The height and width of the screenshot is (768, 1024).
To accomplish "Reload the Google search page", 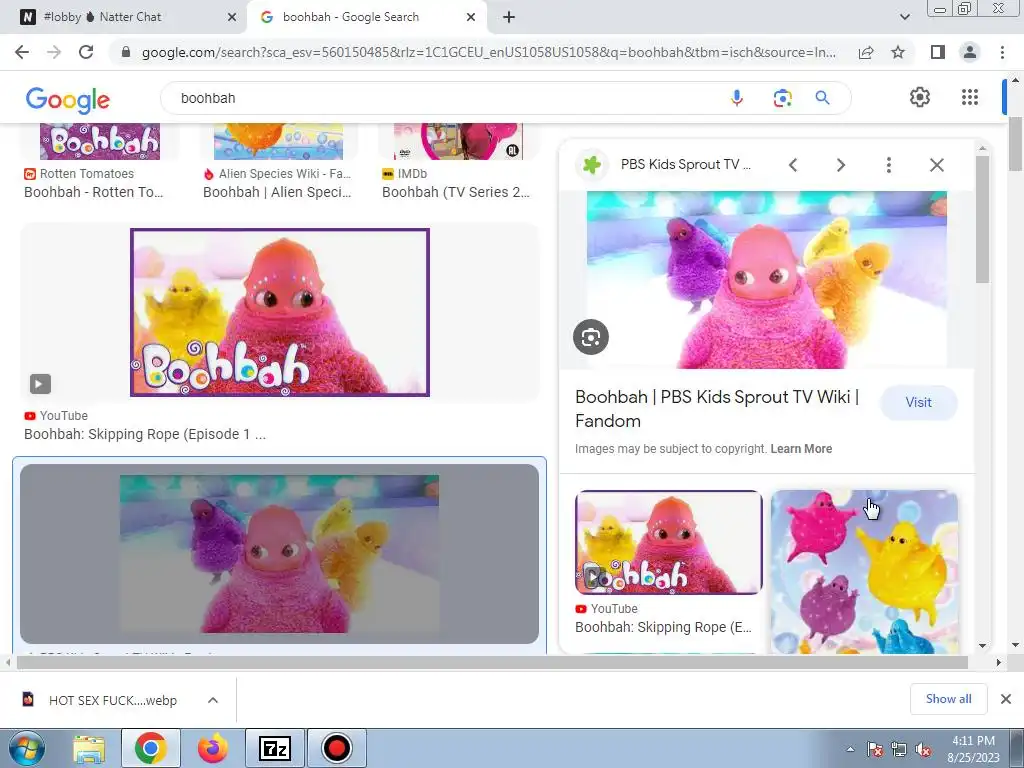I will pos(86,52).
